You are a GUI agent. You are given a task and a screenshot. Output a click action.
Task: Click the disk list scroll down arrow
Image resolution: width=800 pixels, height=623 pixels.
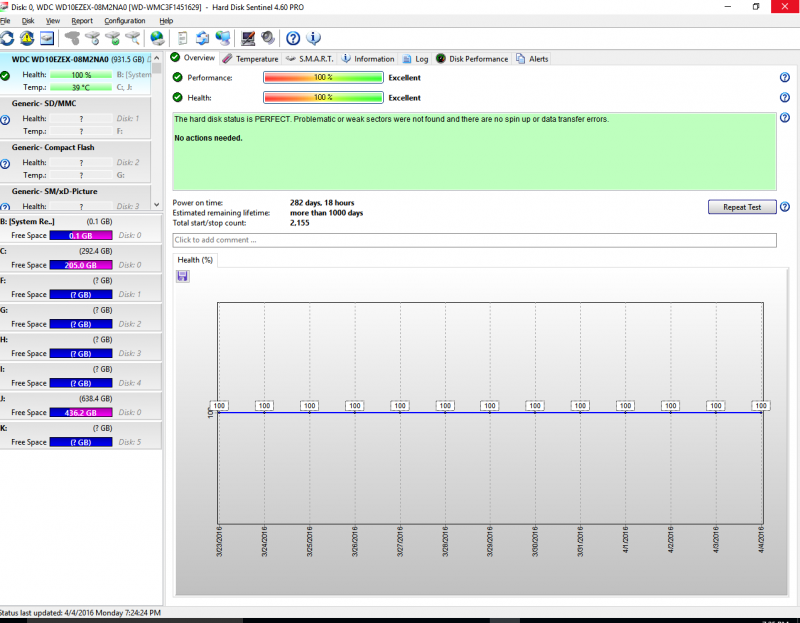(x=157, y=205)
